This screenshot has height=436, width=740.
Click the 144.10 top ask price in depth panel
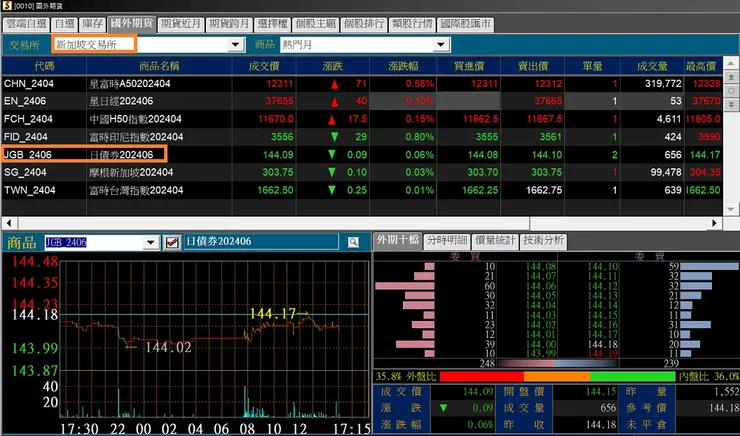pos(603,267)
